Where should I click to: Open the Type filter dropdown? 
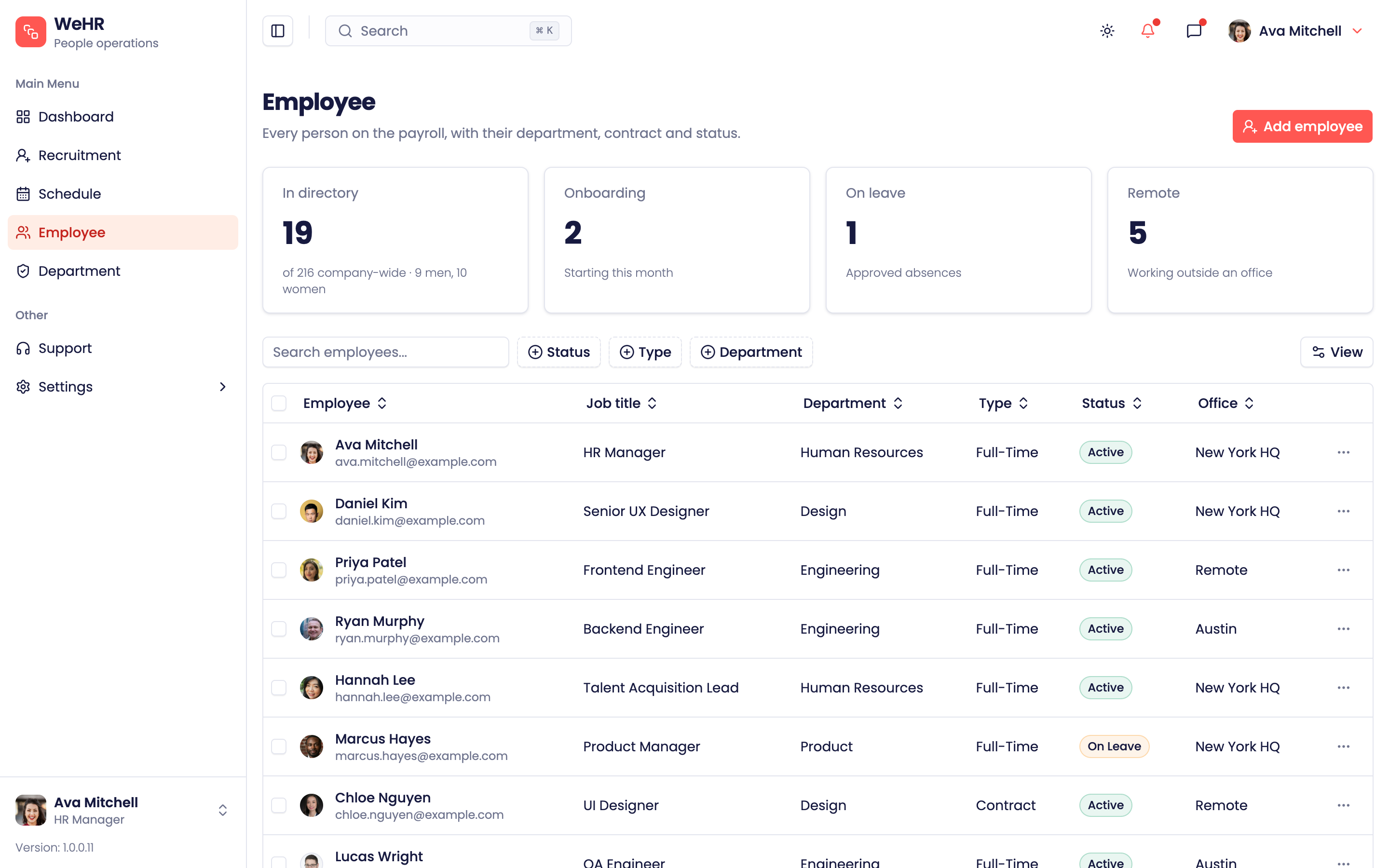645,352
